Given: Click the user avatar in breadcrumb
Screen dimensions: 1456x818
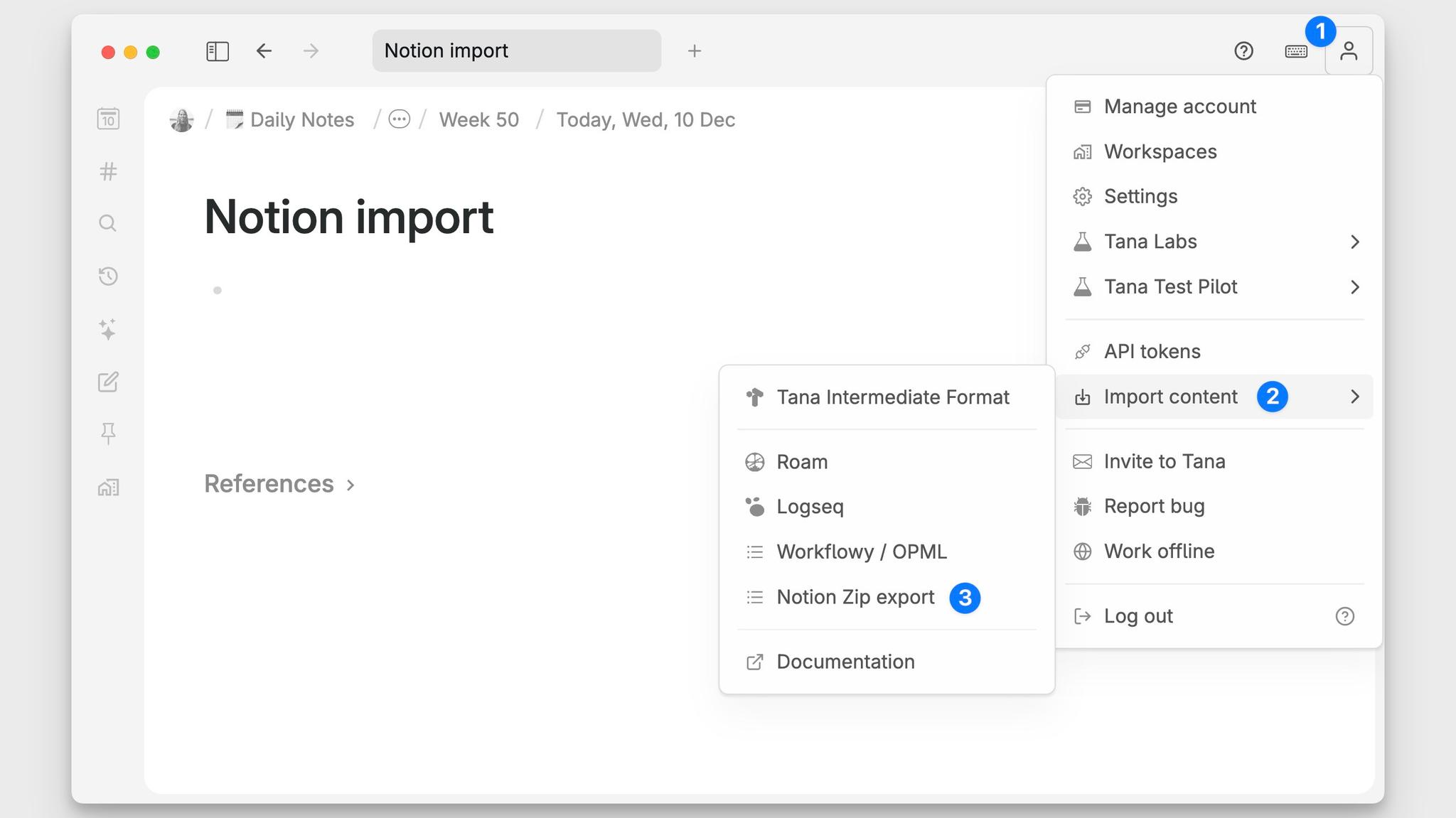Looking at the screenshot, I should 182,119.
